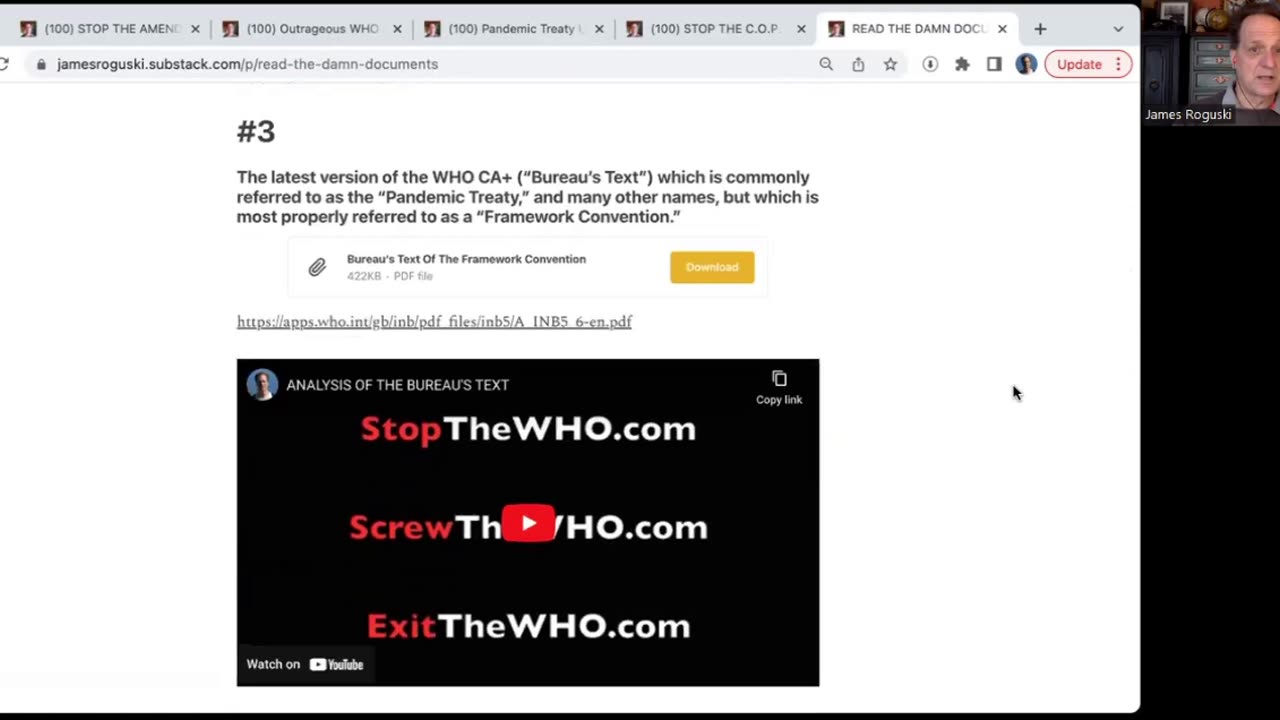Switch to the STOP THE AMEND tab
The image size is (1280, 720).
click(x=110, y=29)
